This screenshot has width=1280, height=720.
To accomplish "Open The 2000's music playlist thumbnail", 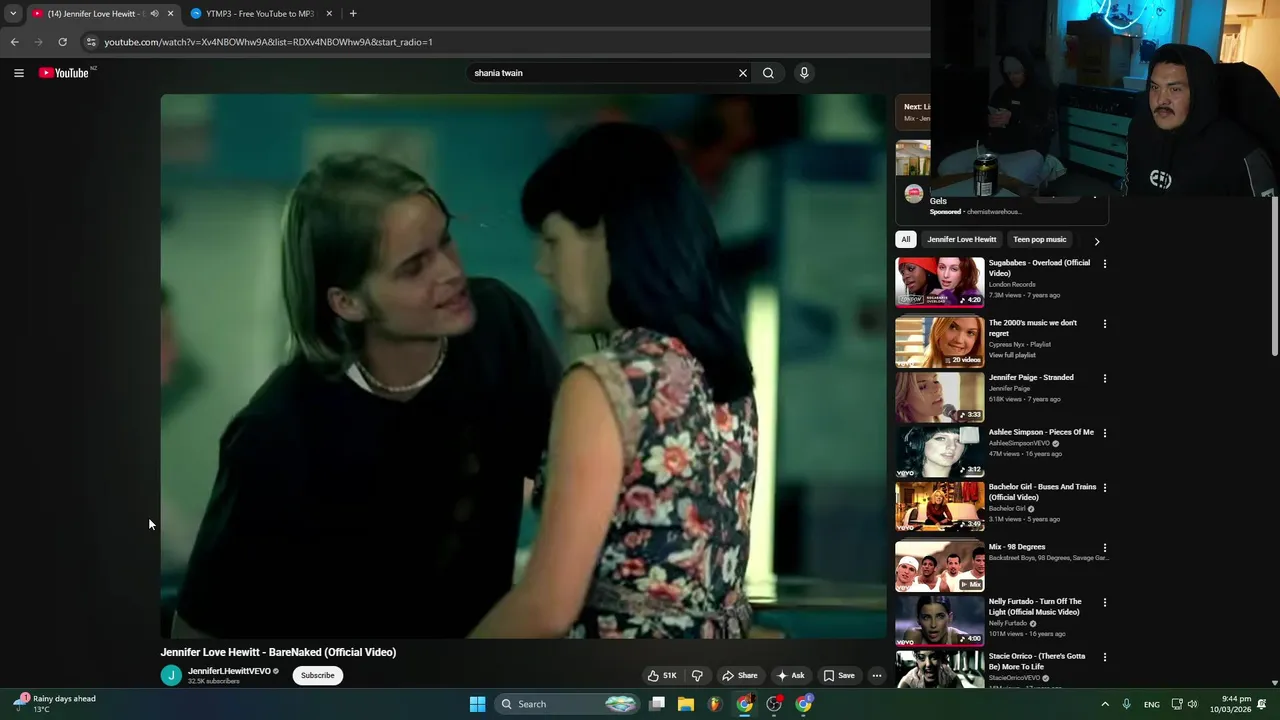I will pyautogui.click(x=939, y=341).
